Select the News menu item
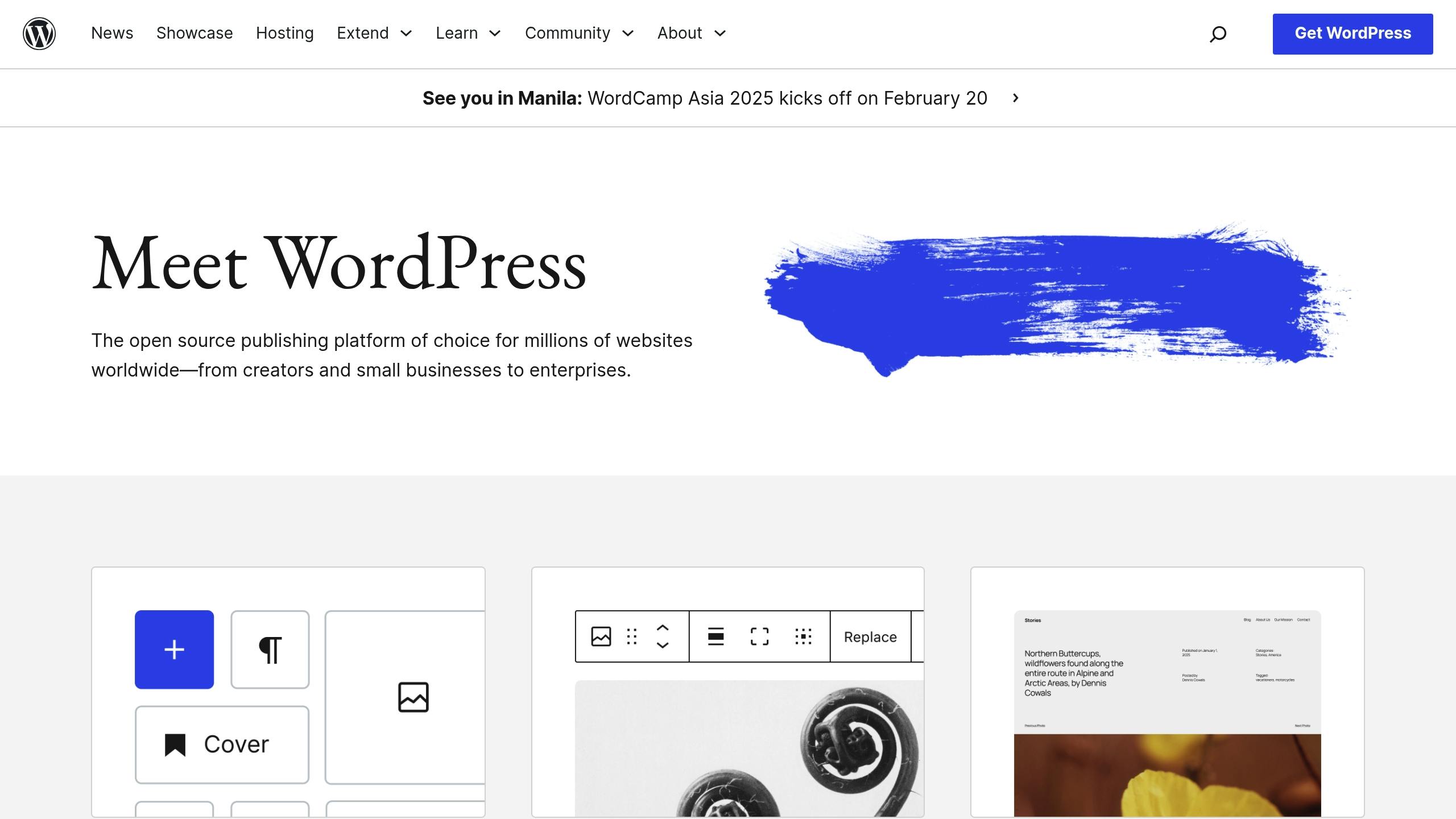This screenshot has height=819, width=1456. click(112, 33)
